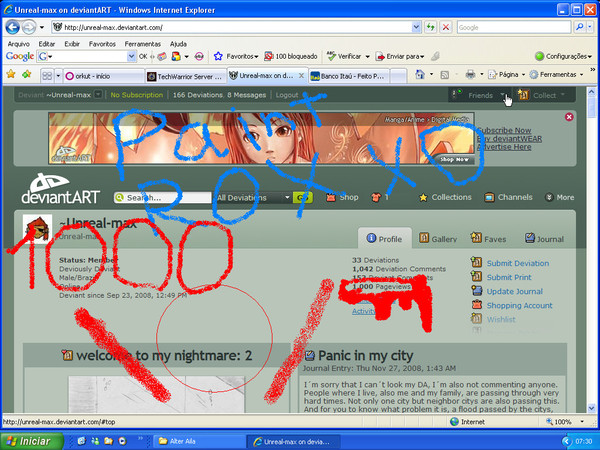Expand the Ferramentas command bar dropdown

[x=582, y=75]
